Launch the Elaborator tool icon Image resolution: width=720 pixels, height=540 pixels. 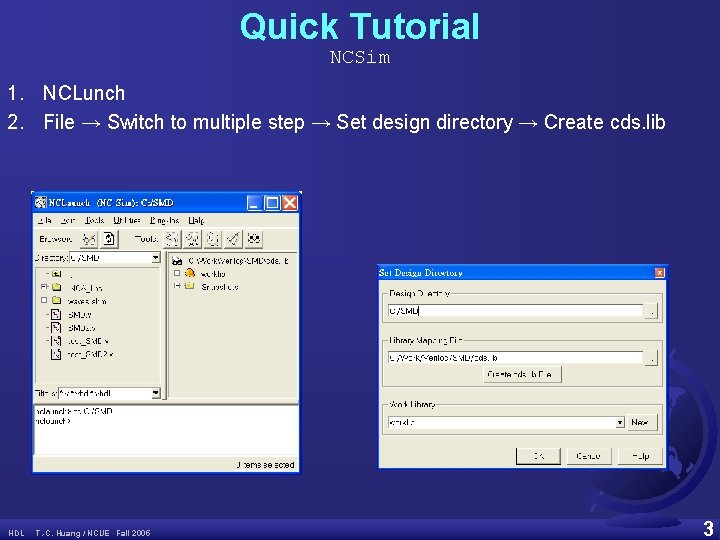pos(213,239)
